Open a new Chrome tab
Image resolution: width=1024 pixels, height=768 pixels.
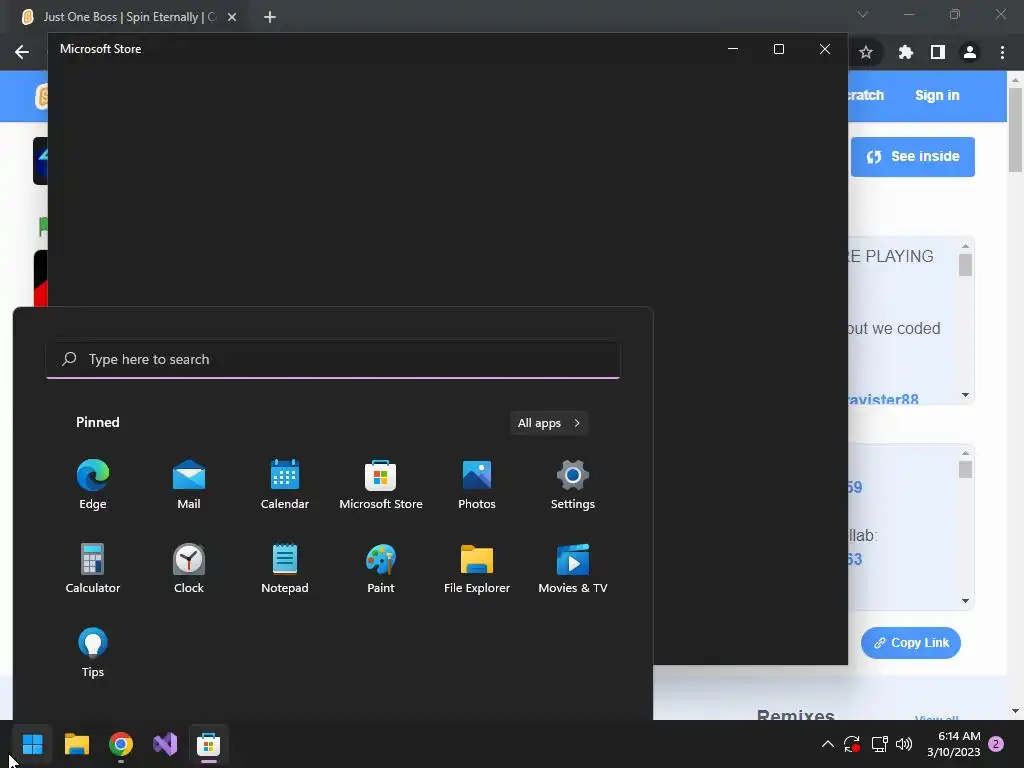tap(270, 17)
